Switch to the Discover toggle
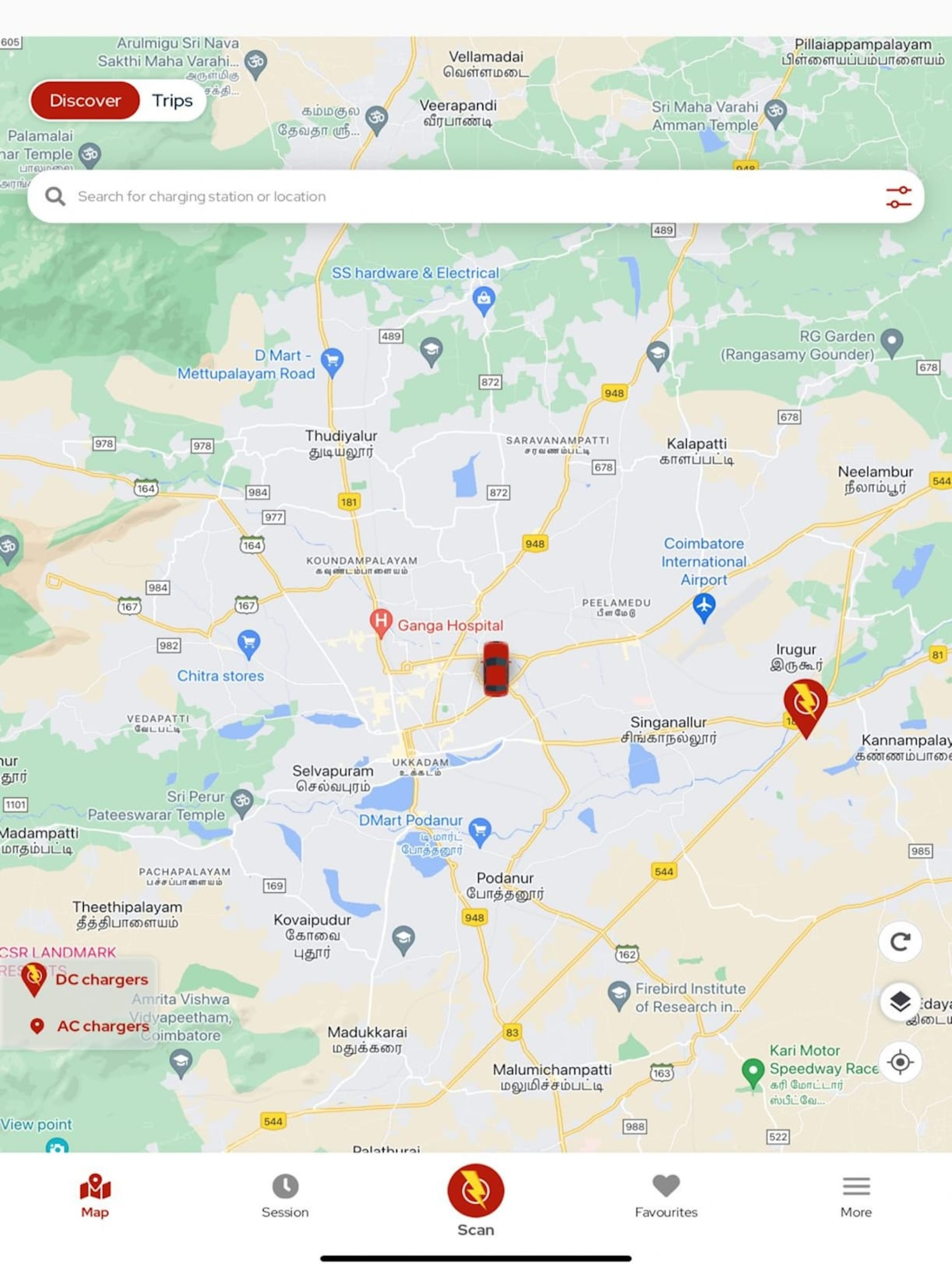 coord(85,100)
